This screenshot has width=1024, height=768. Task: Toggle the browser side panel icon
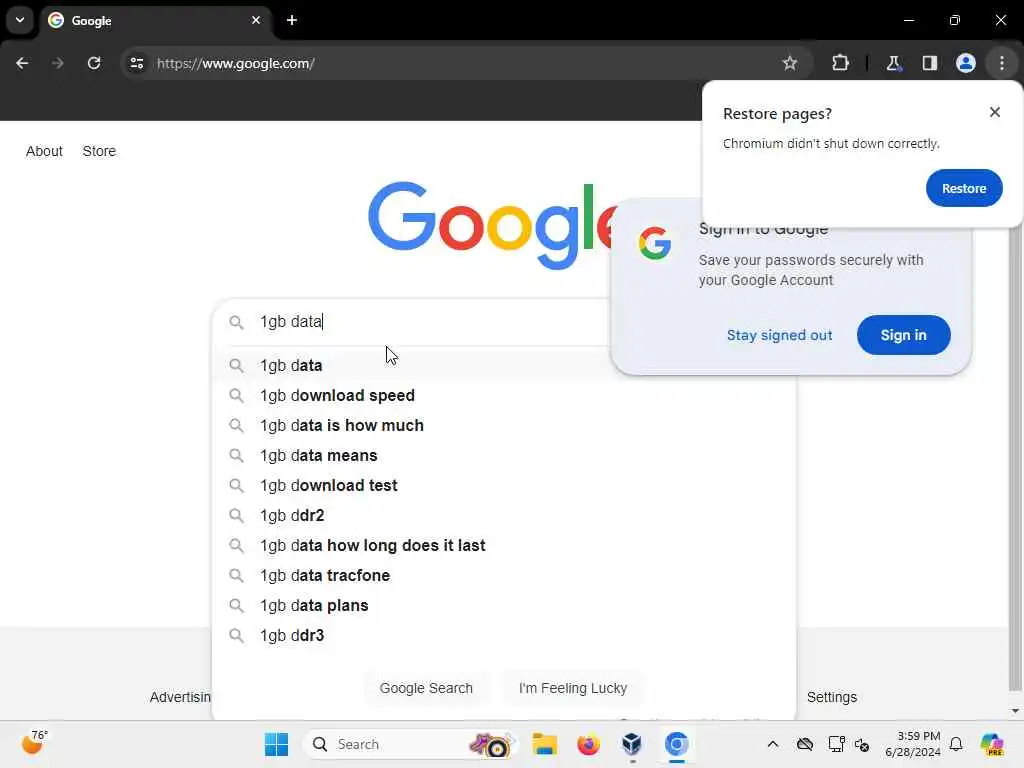(x=929, y=63)
